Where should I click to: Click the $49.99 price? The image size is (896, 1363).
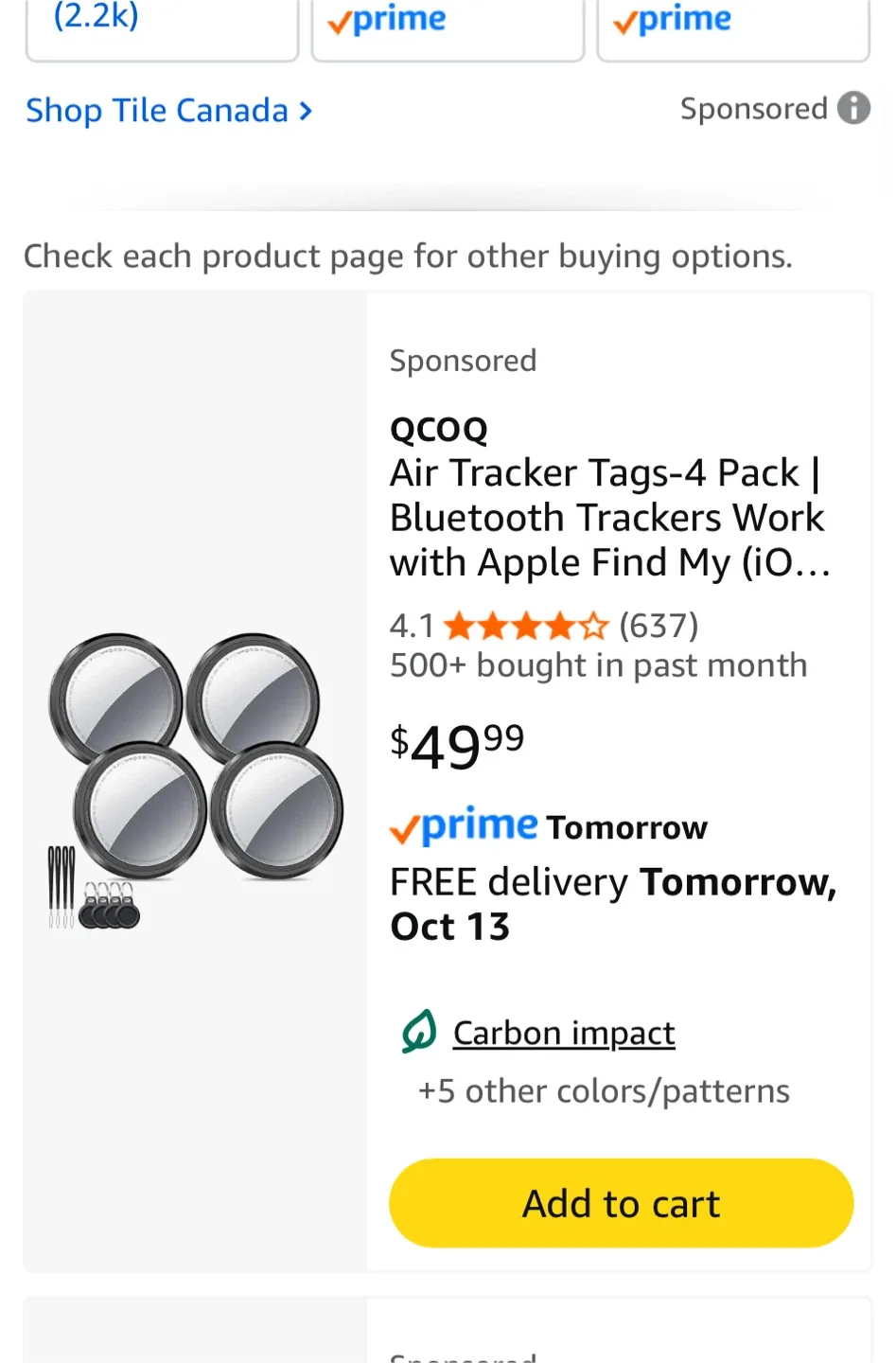457,746
